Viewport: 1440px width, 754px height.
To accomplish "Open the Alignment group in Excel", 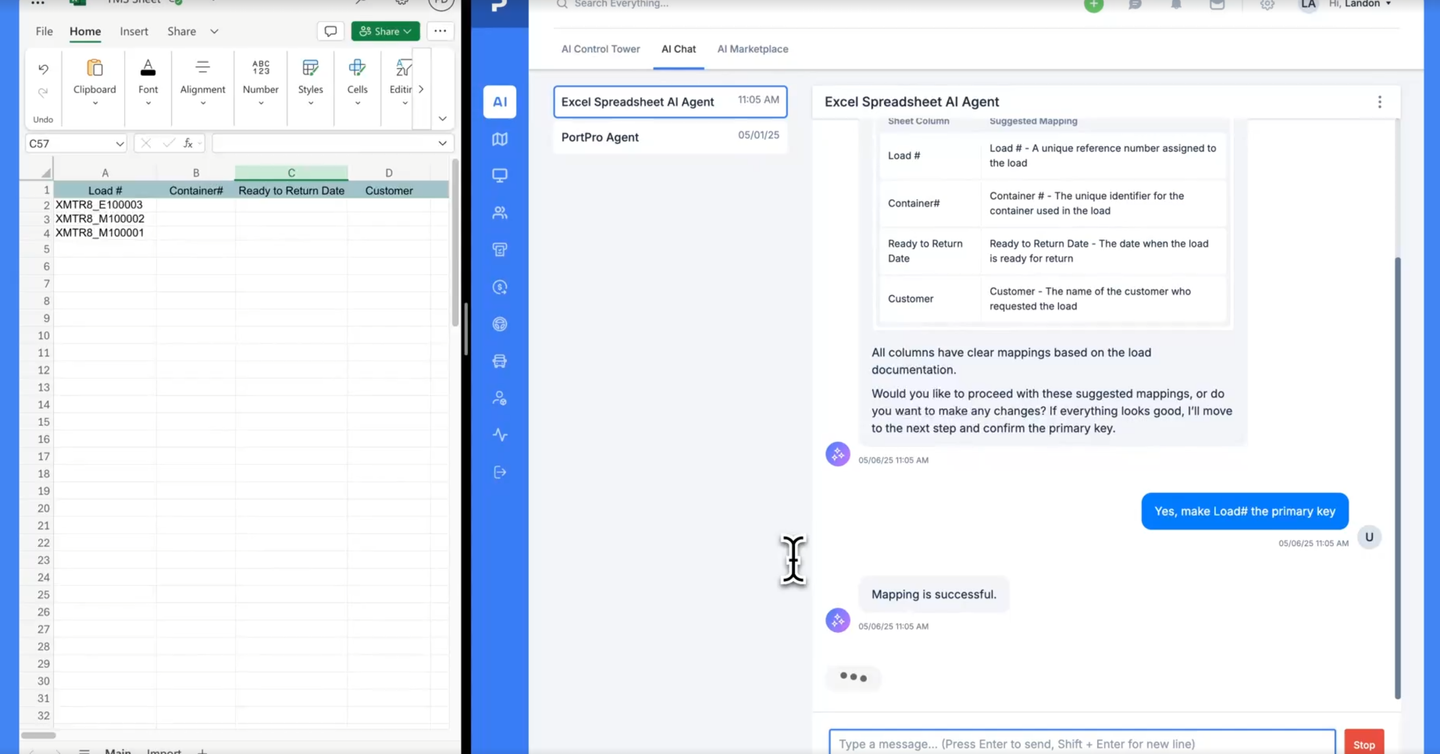I will (x=203, y=82).
